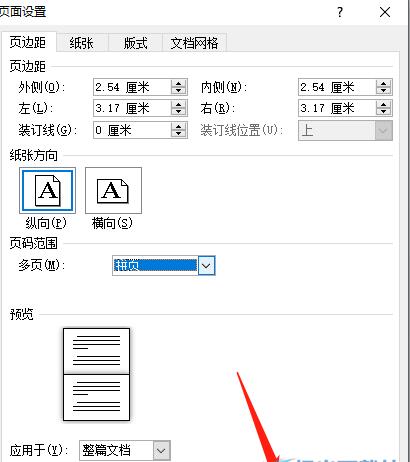Image resolution: width=410 pixels, height=462 pixels.
Task: Decrease the right margin value
Action: coord(383,112)
